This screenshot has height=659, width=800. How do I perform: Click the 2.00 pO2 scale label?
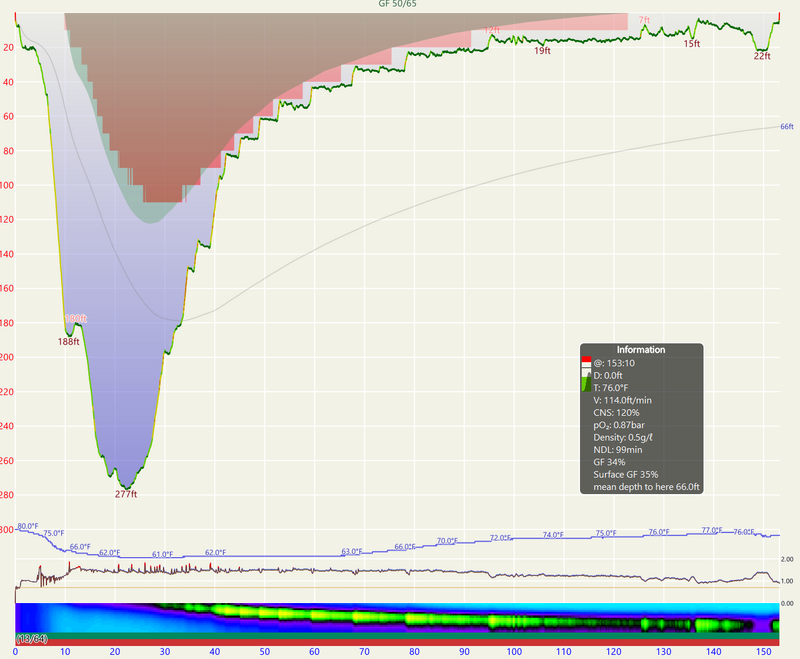tap(786, 560)
